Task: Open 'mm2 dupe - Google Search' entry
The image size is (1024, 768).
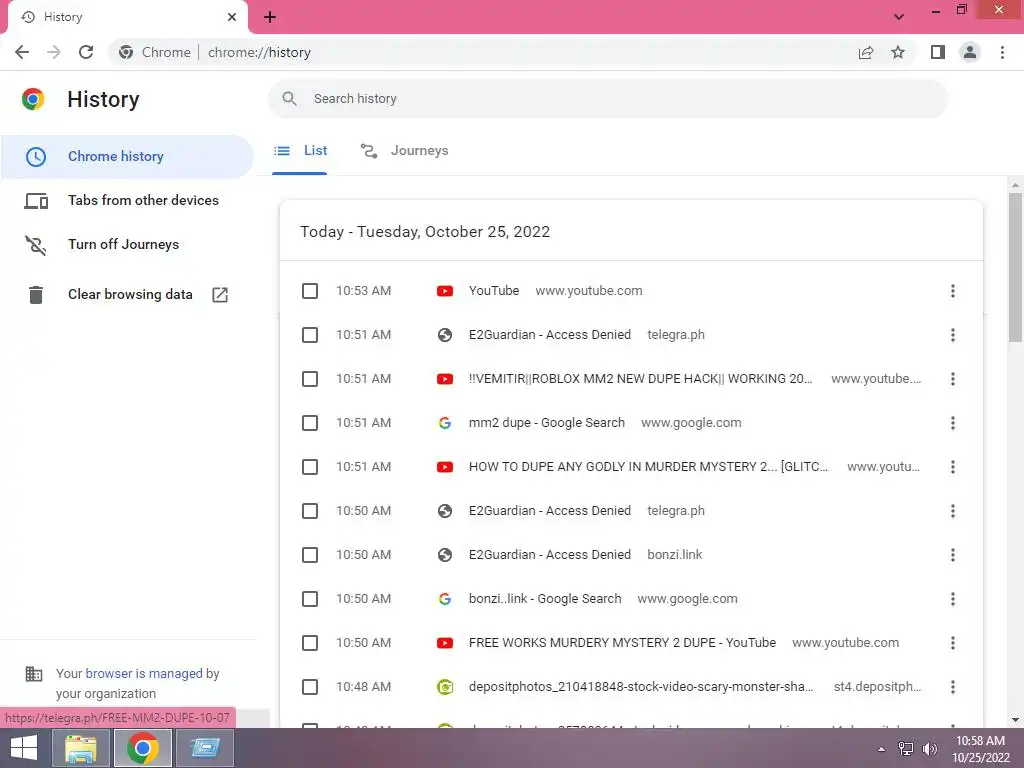Action: [547, 423]
